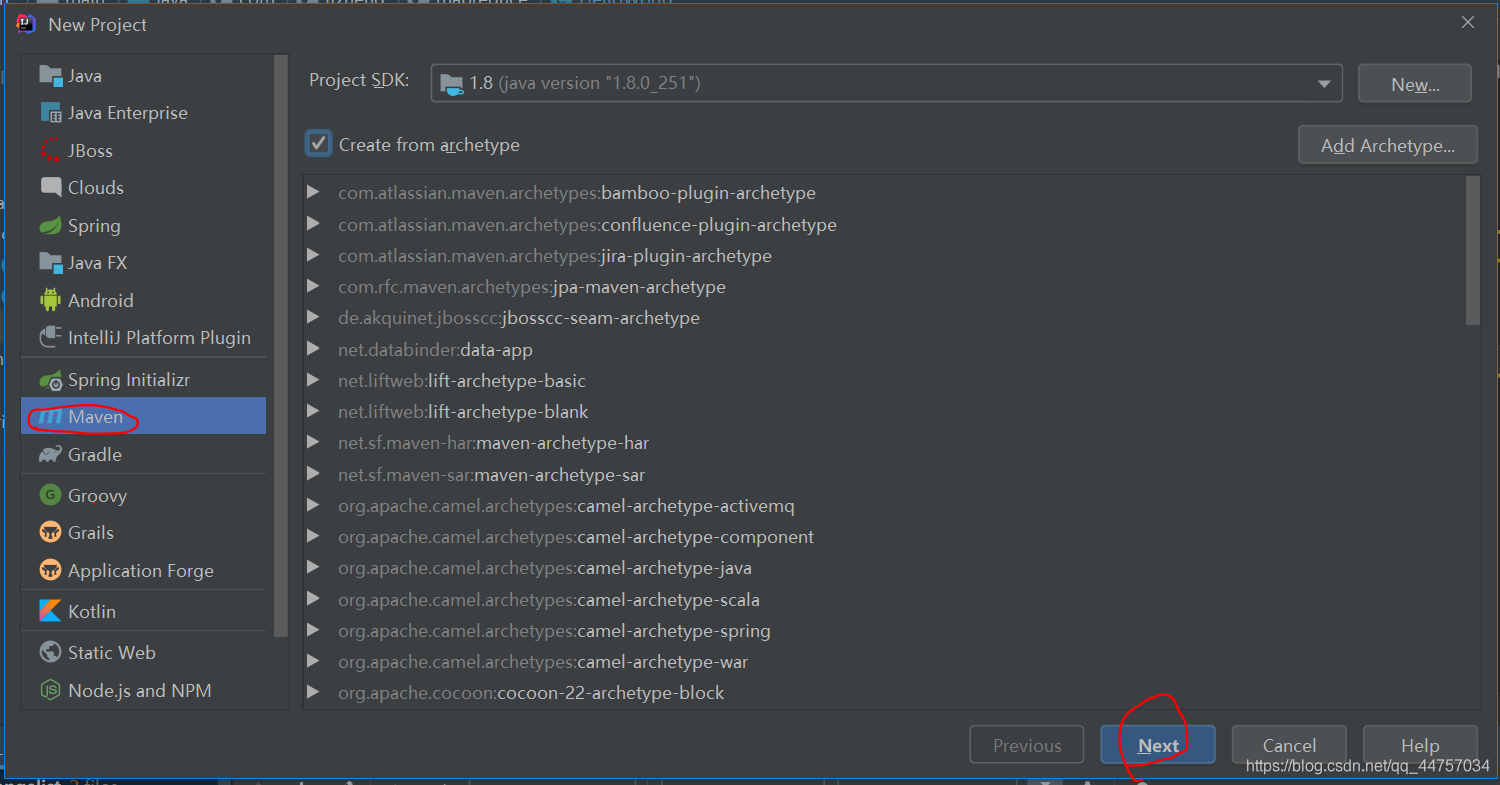Select camel-archetype-spring archetype
1500x785 pixels.
554,630
